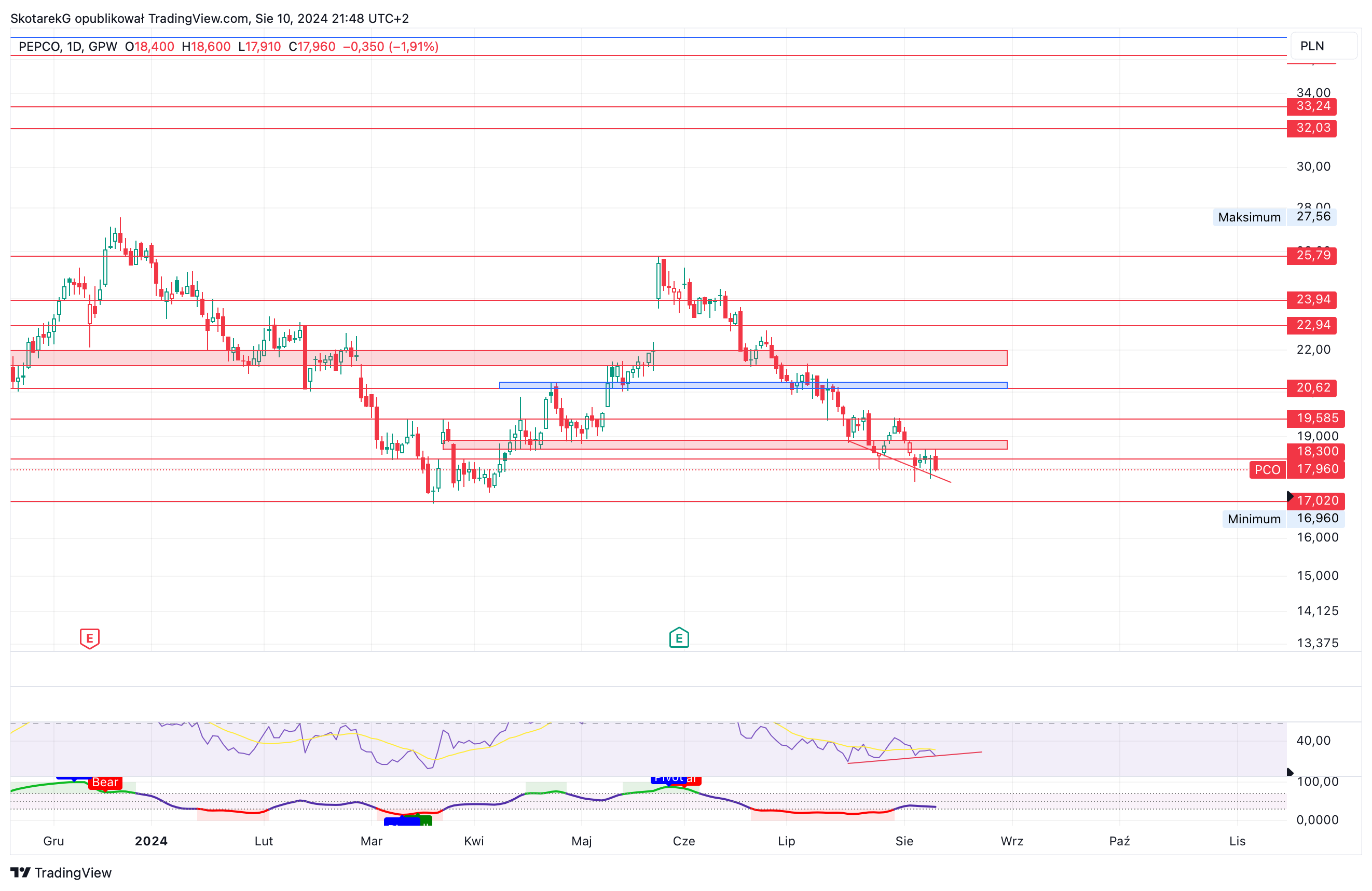
Task: Click the black arrow beside 17,020 price
Action: 1290,496
